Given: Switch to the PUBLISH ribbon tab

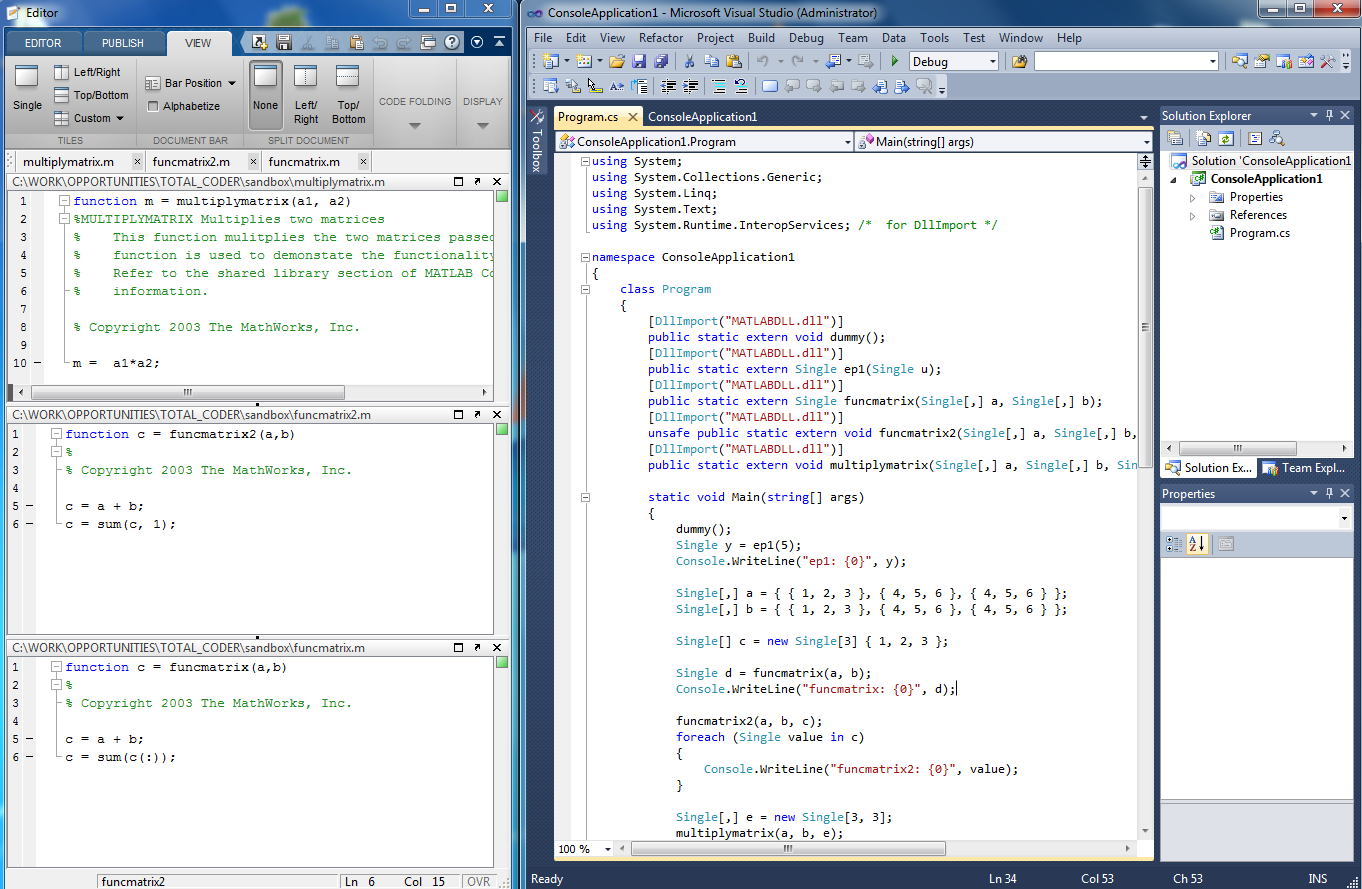Looking at the screenshot, I should pos(123,43).
